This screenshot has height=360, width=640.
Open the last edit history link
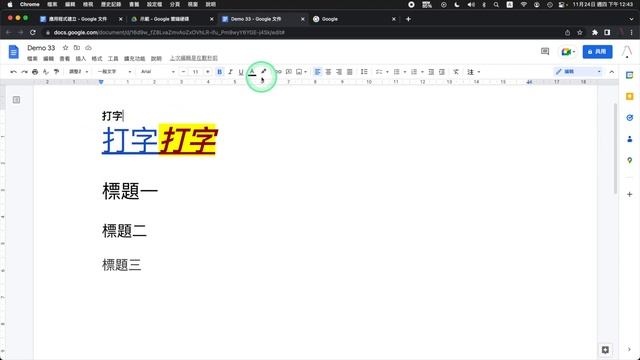coord(193,58)
